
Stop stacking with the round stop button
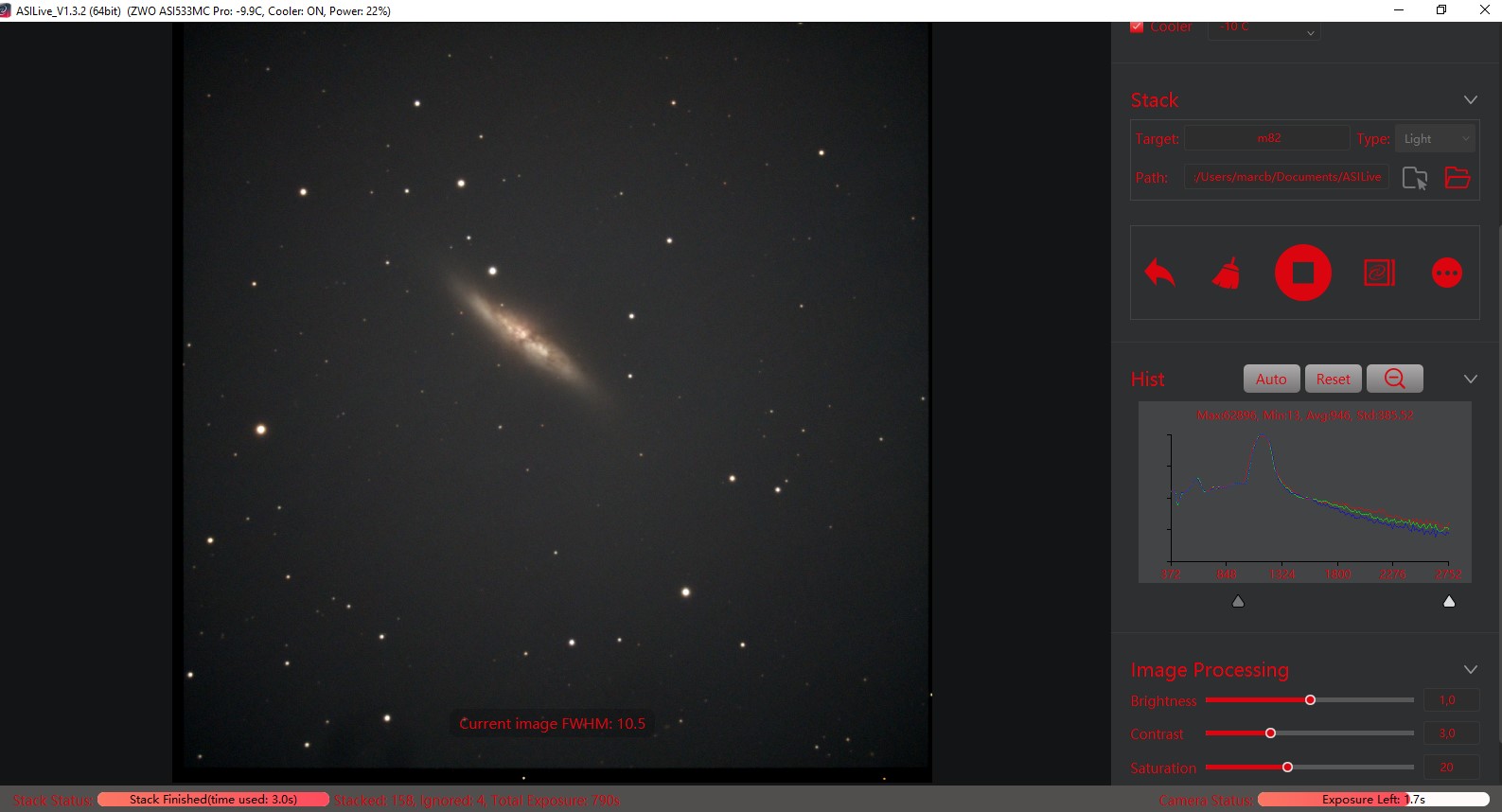tap(1303, 273)
